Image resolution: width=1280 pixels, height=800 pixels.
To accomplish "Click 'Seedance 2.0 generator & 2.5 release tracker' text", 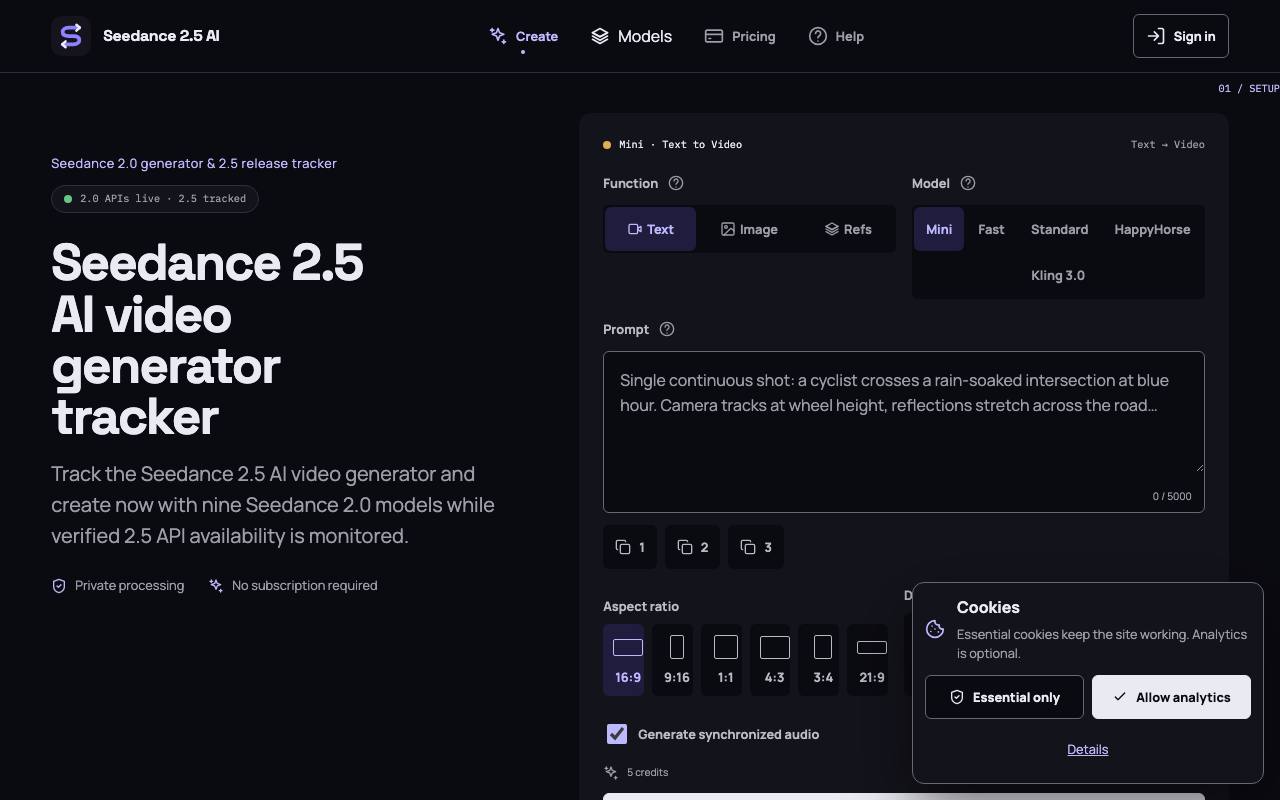I will tap(194, 163).
